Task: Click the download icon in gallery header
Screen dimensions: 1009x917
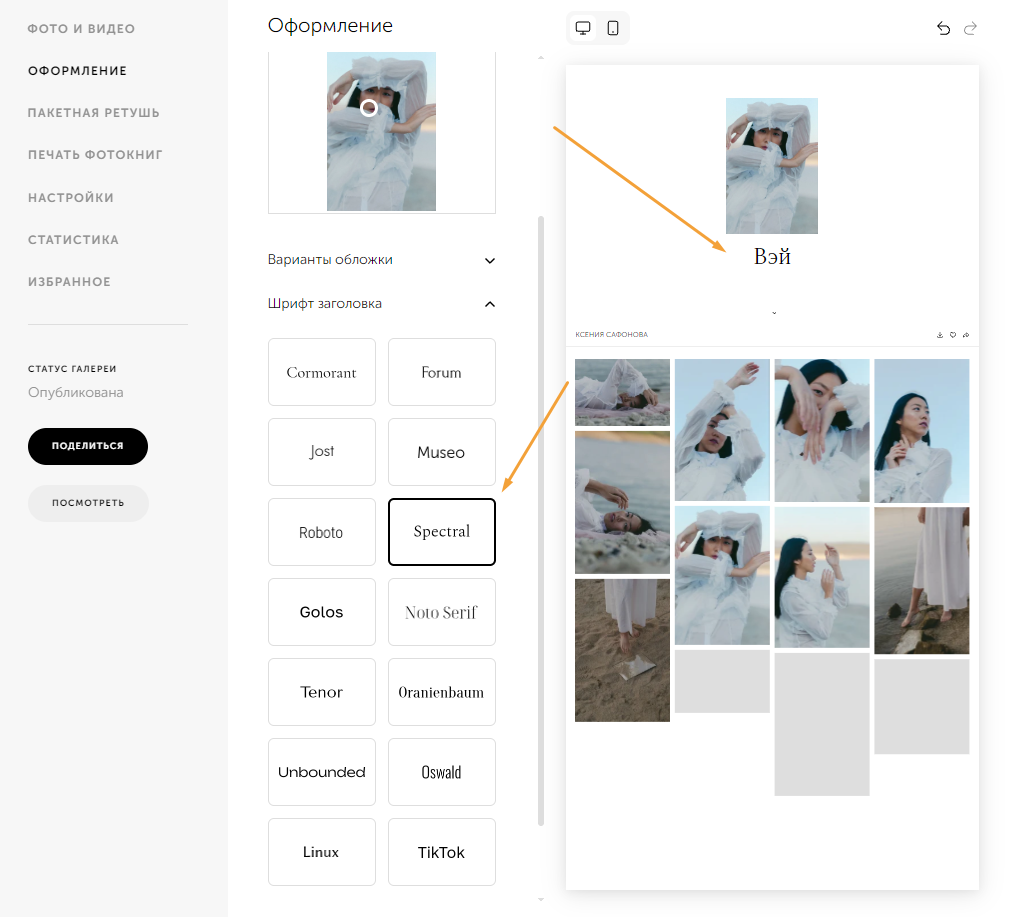Action: click(940, 335)
